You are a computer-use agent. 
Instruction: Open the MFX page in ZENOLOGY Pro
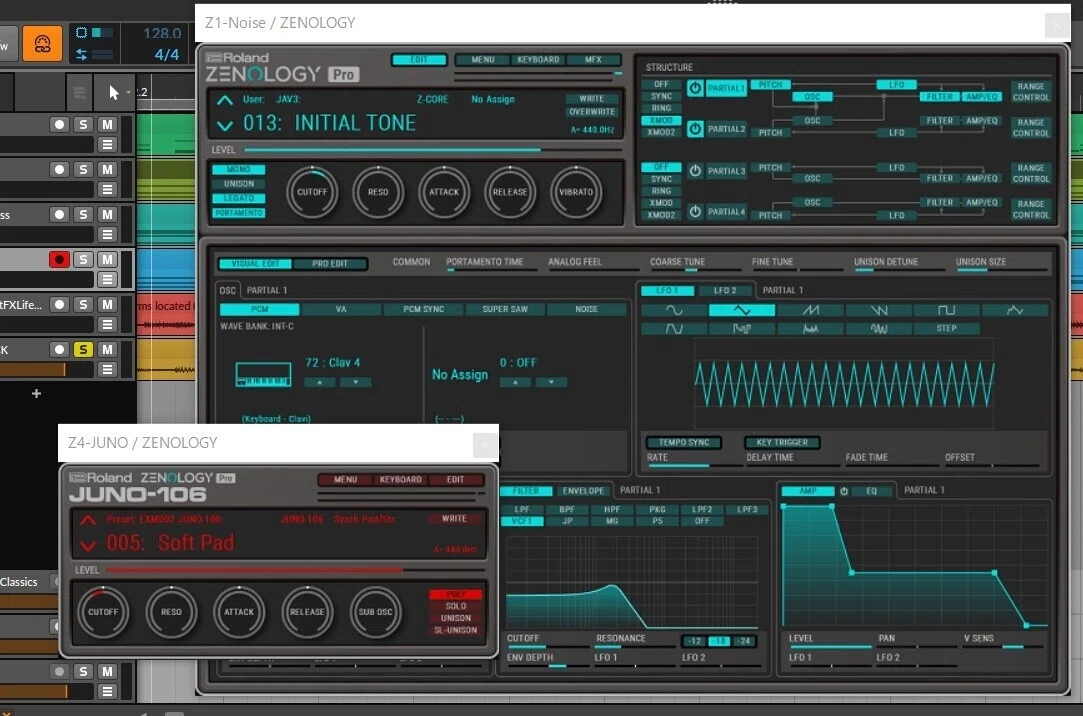pos(593,60)
